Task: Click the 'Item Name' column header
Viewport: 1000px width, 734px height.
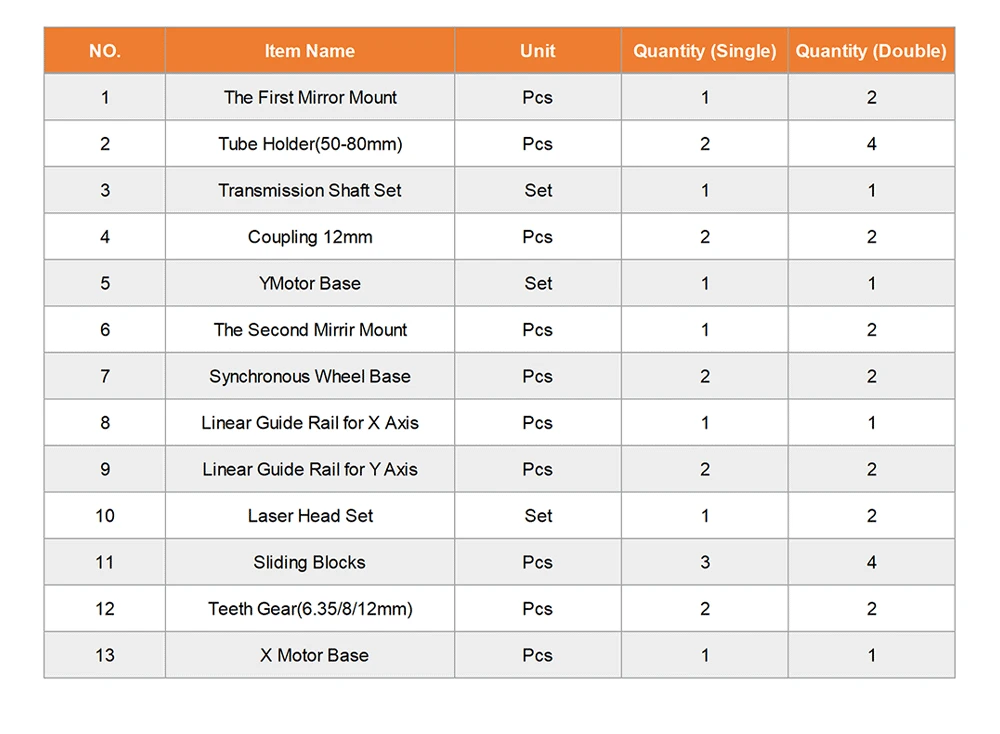Action: pos(310,51)
